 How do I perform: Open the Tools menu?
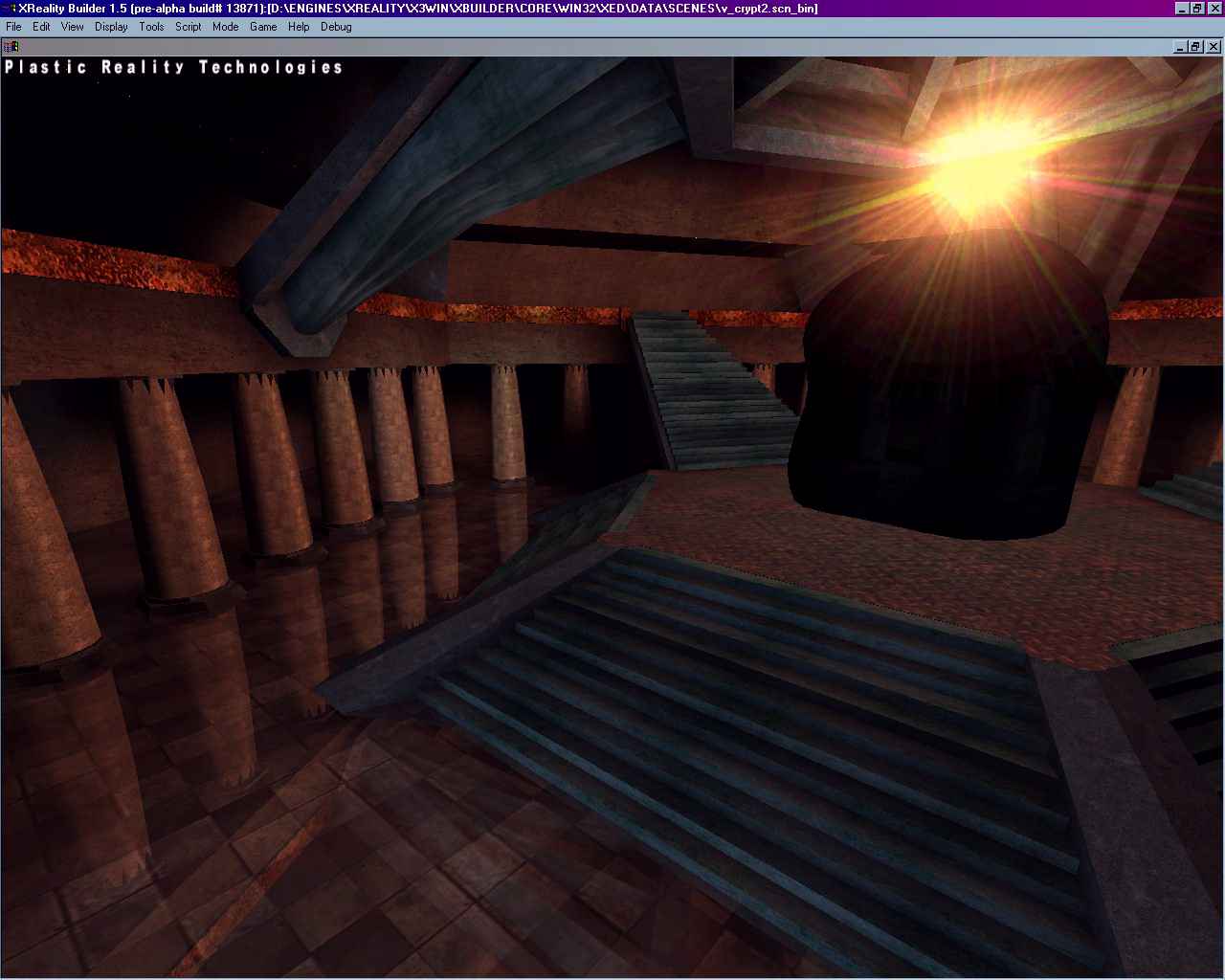[151, 27]
